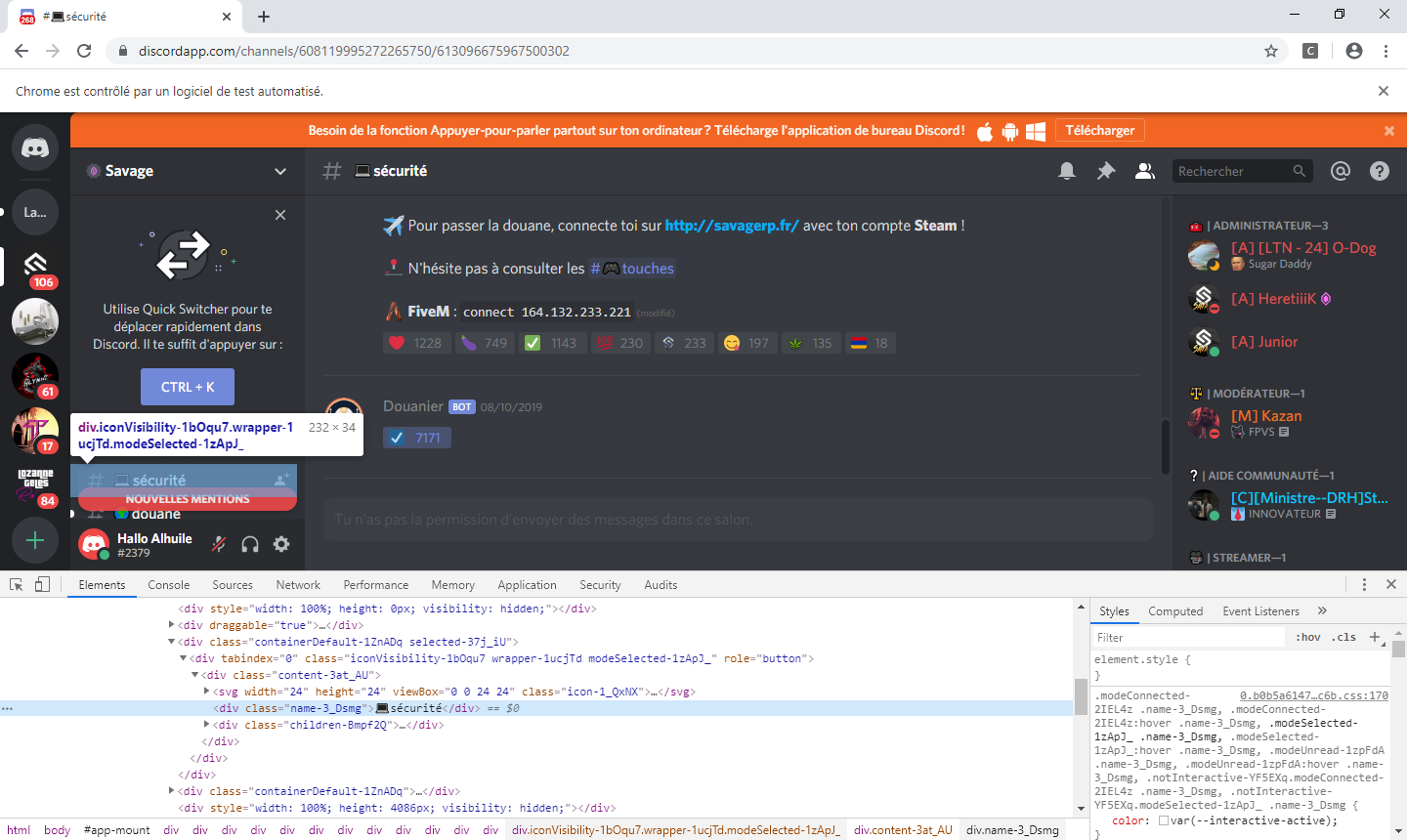Switch to DevTools Sources tab
This screenshot has height=840, width=1407.
click(233, 585)
